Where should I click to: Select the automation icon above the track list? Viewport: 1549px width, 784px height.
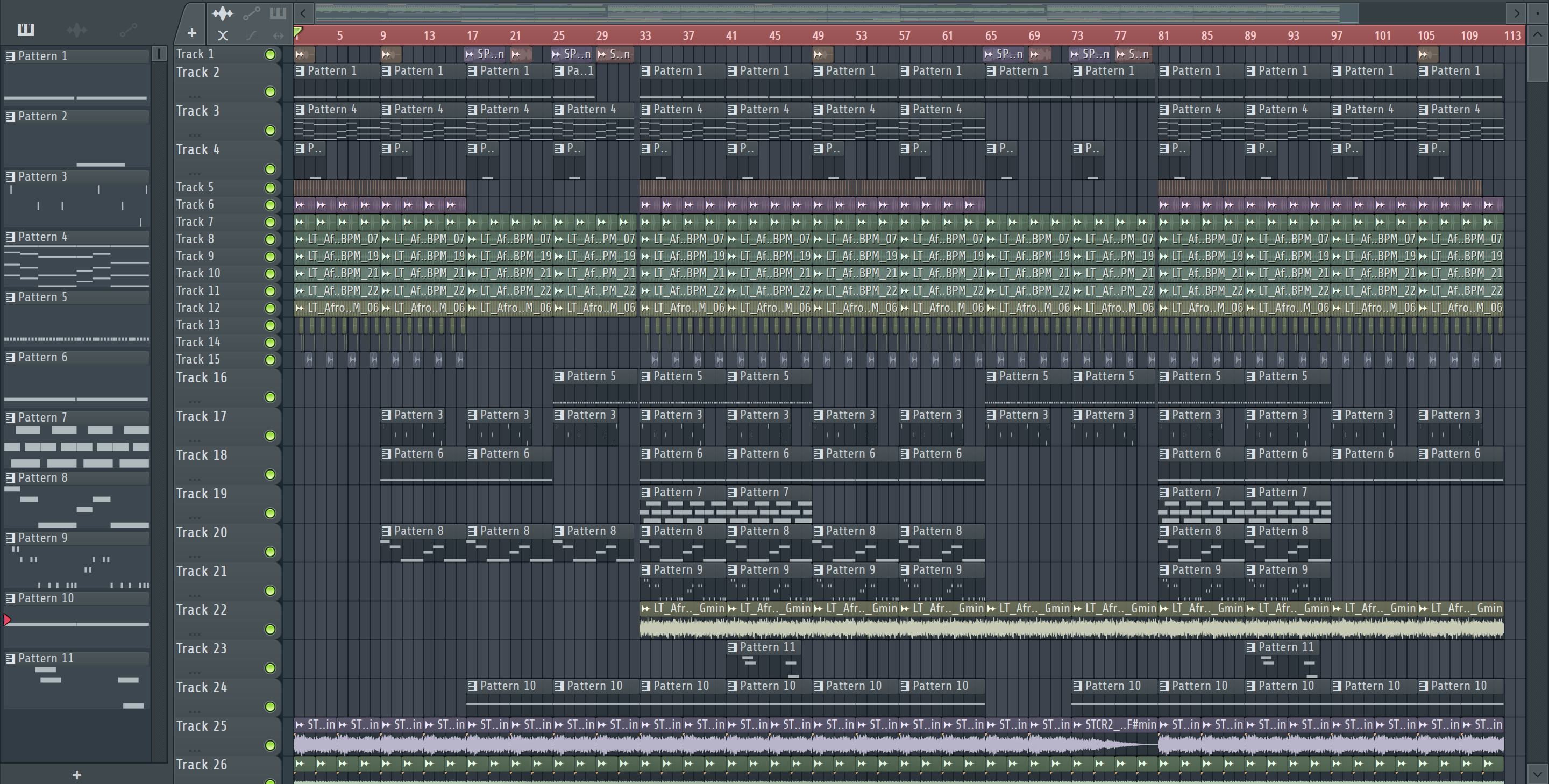click(x=251, y=13)
